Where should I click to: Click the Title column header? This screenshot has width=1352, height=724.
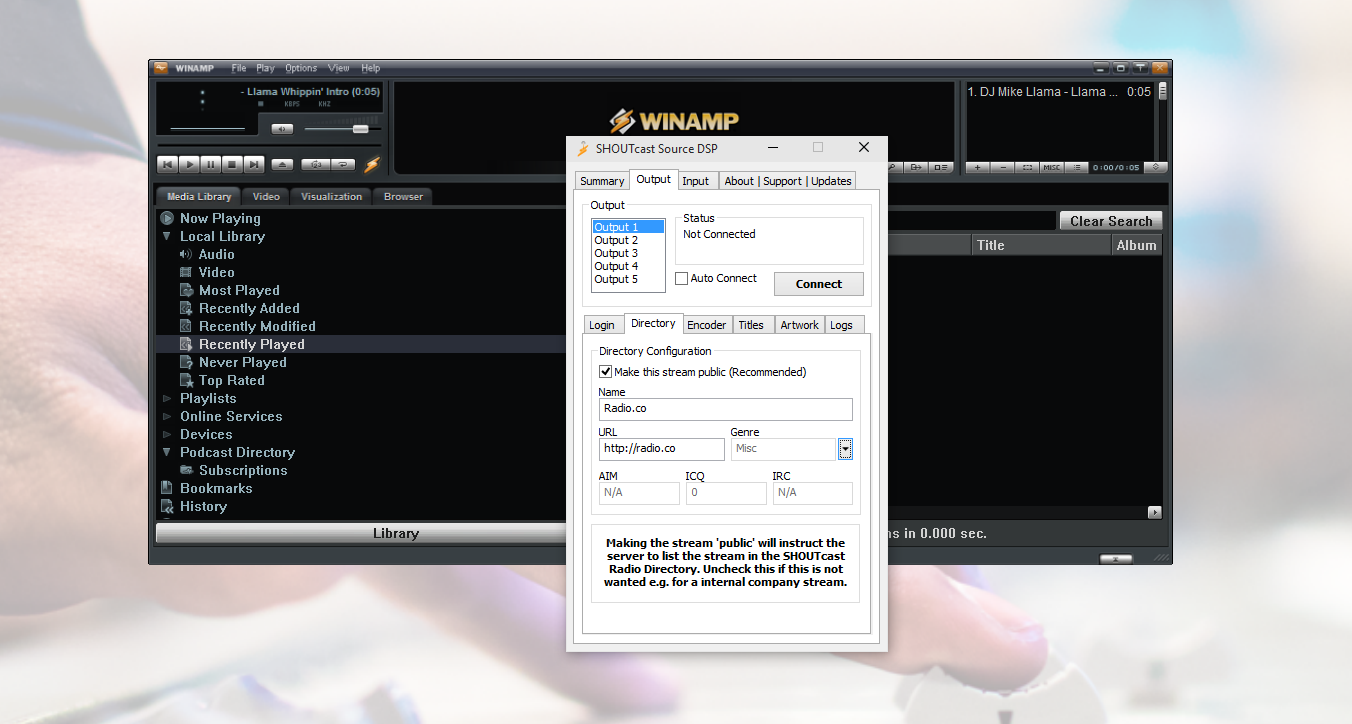tap(1041, 245)
